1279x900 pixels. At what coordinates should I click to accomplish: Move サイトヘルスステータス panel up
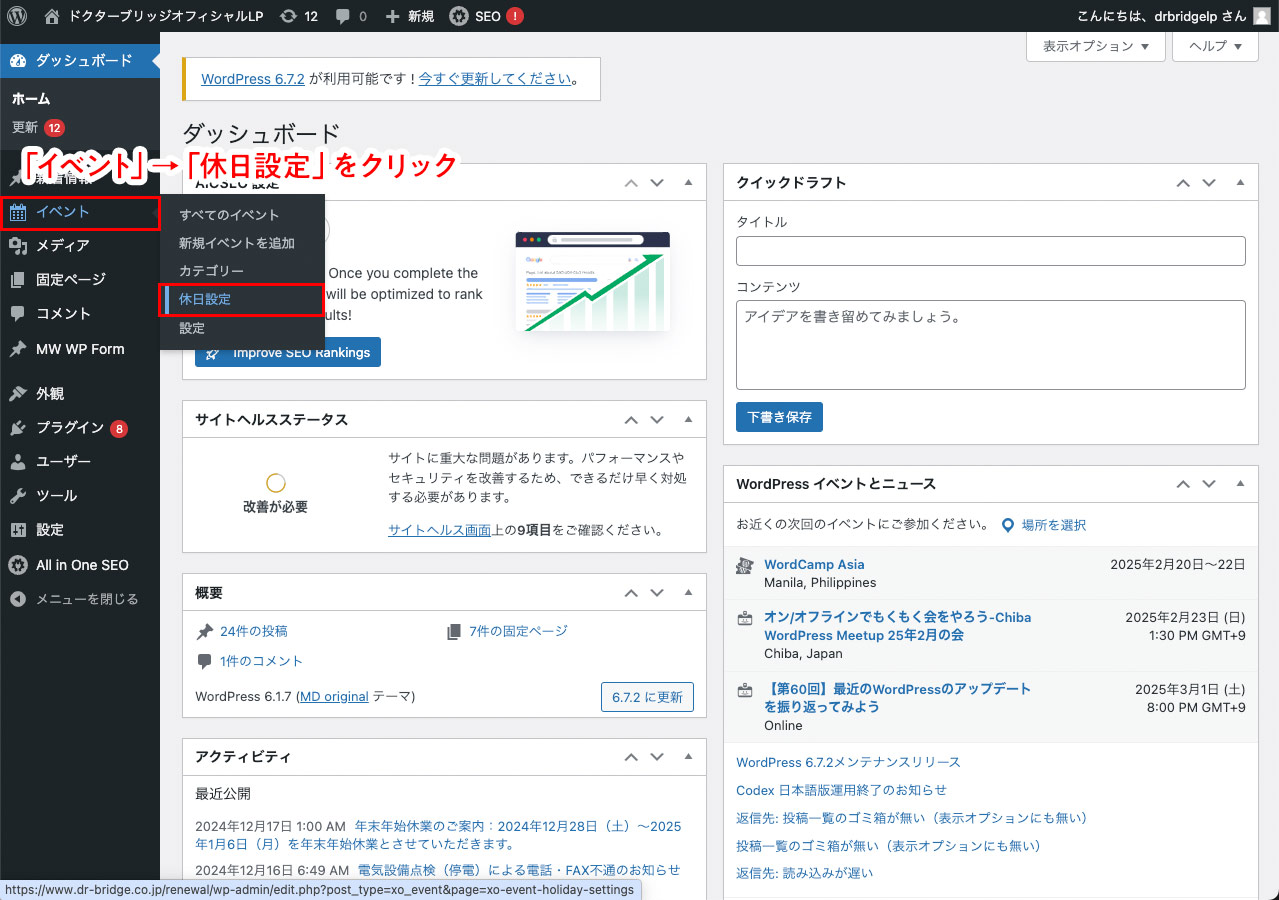(x=631, y=420)
